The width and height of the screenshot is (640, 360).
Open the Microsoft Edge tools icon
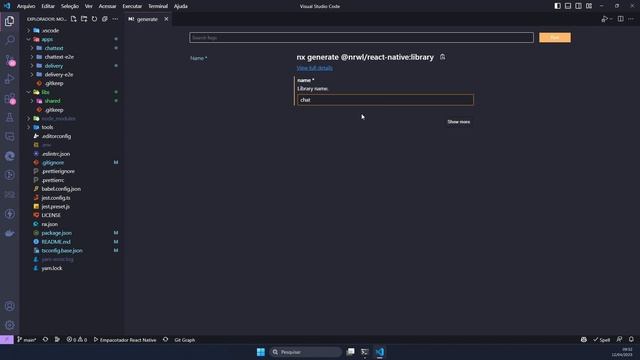10,156
